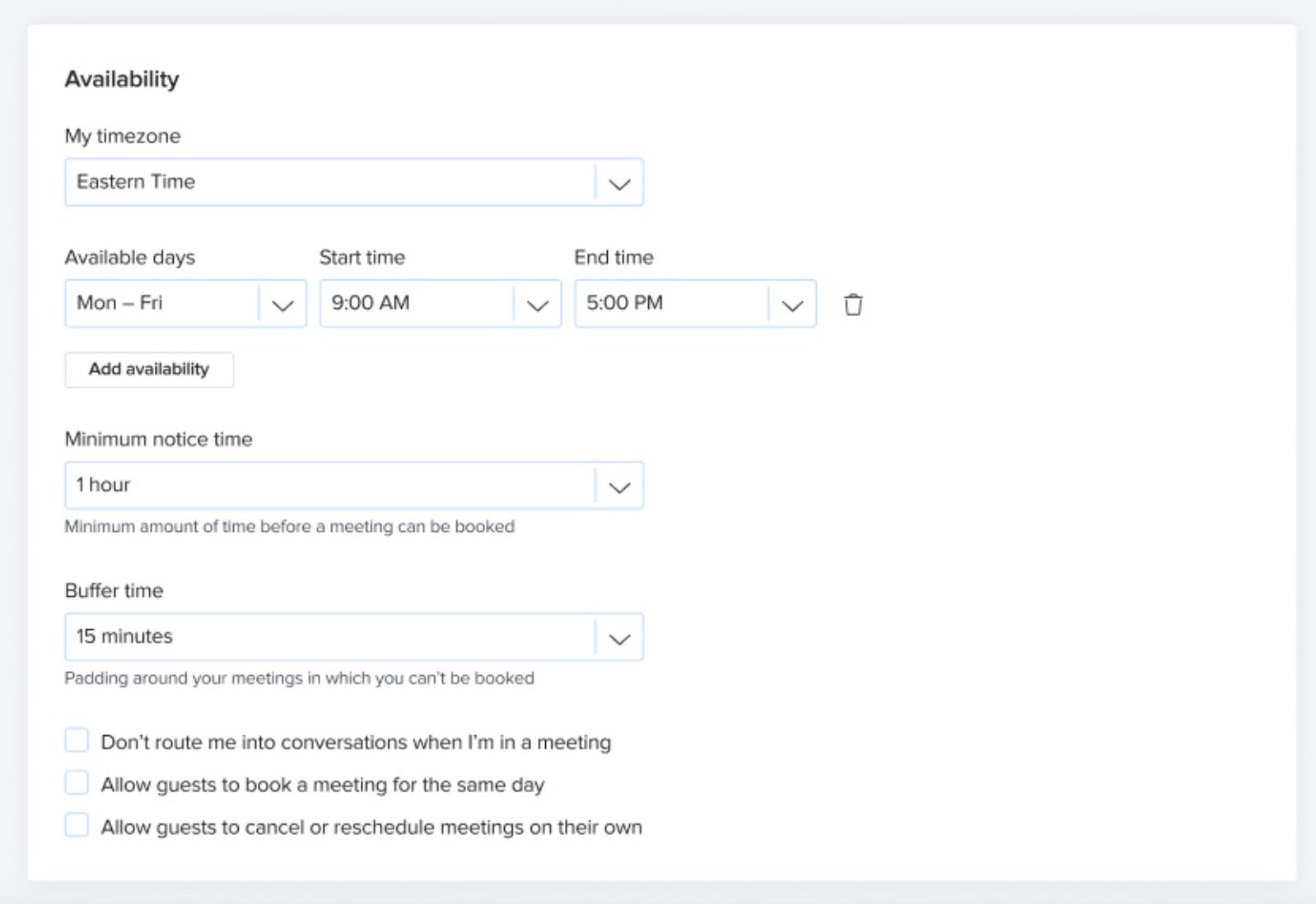Enable Allow guests to book same day
The width and height of the screenshot is (1316, 904).
coord(77,783)
